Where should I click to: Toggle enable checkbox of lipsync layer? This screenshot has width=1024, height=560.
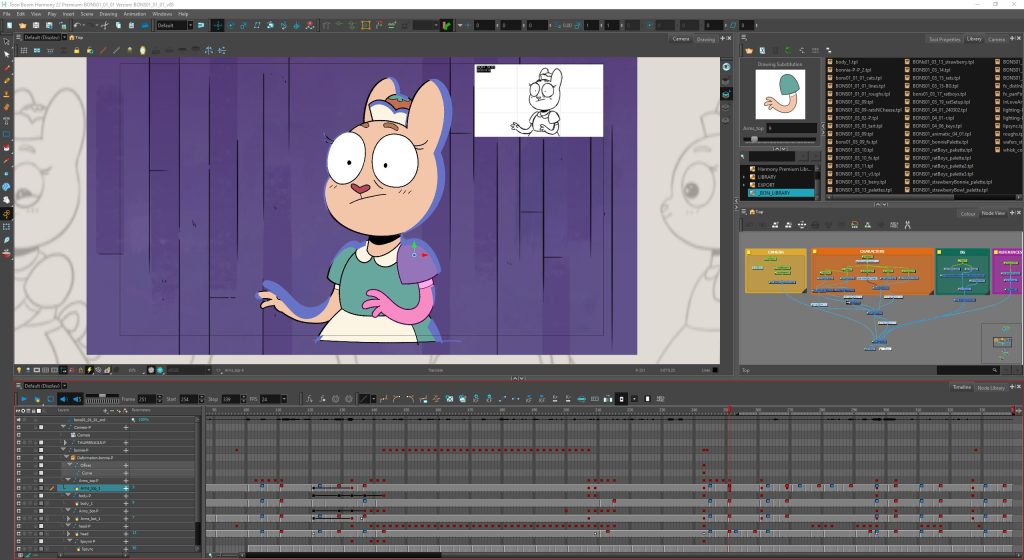18,549
